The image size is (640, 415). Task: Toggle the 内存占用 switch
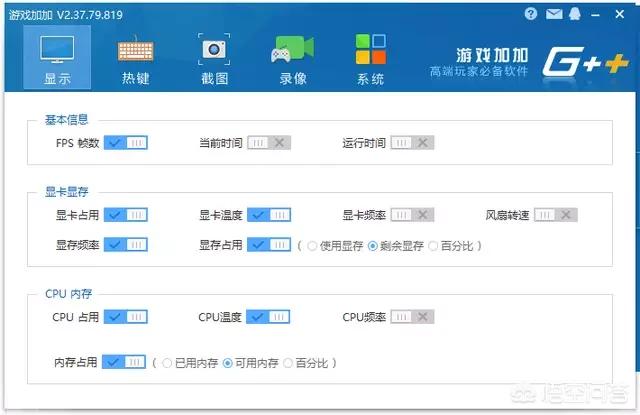[x=124, y=362]
